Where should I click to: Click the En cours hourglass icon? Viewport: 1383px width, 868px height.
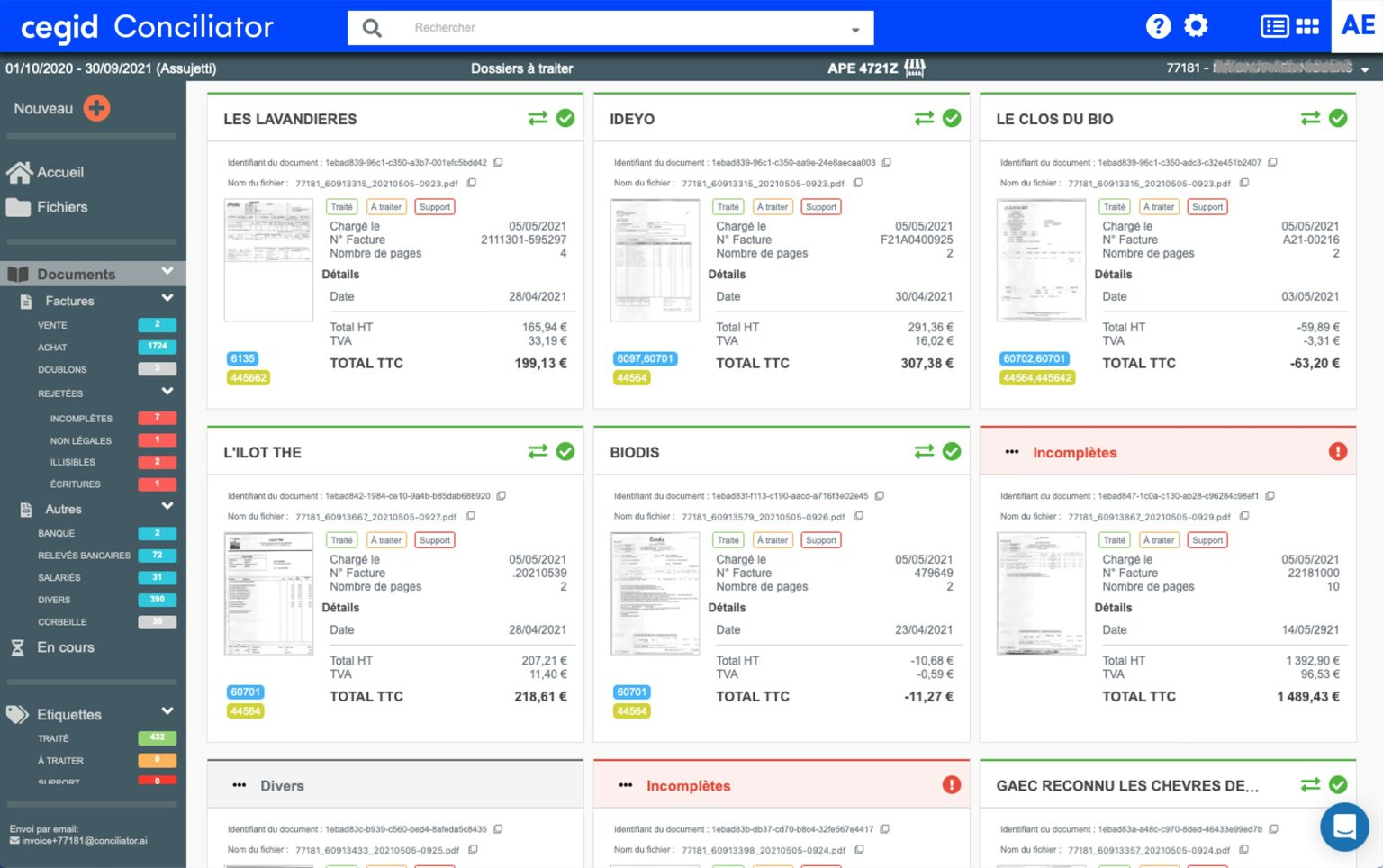18,647
